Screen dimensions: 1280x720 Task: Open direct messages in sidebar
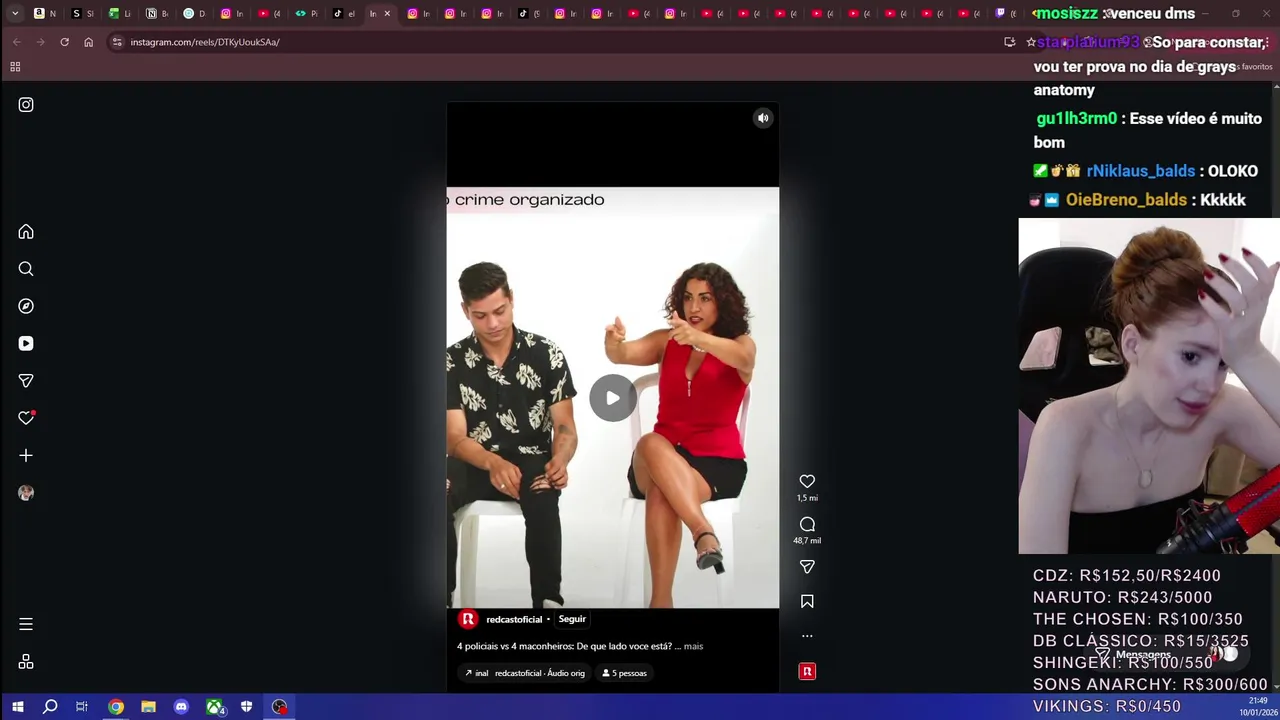click(x=26, y=381)
